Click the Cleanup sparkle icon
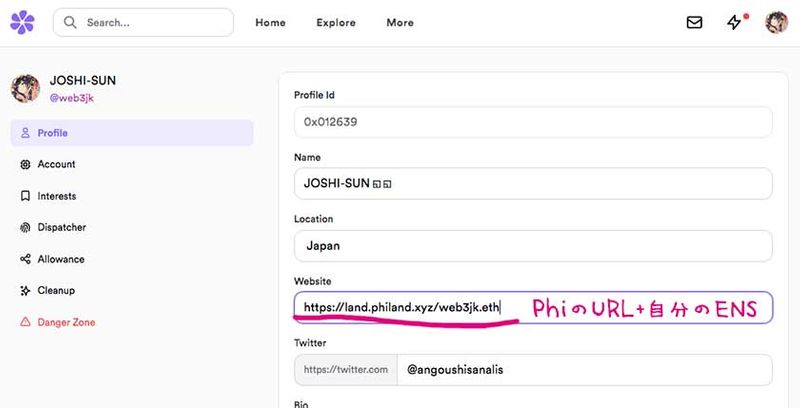The width and height of the screenshot is (800, 408). pyautogui.click(x=25, y=290)
